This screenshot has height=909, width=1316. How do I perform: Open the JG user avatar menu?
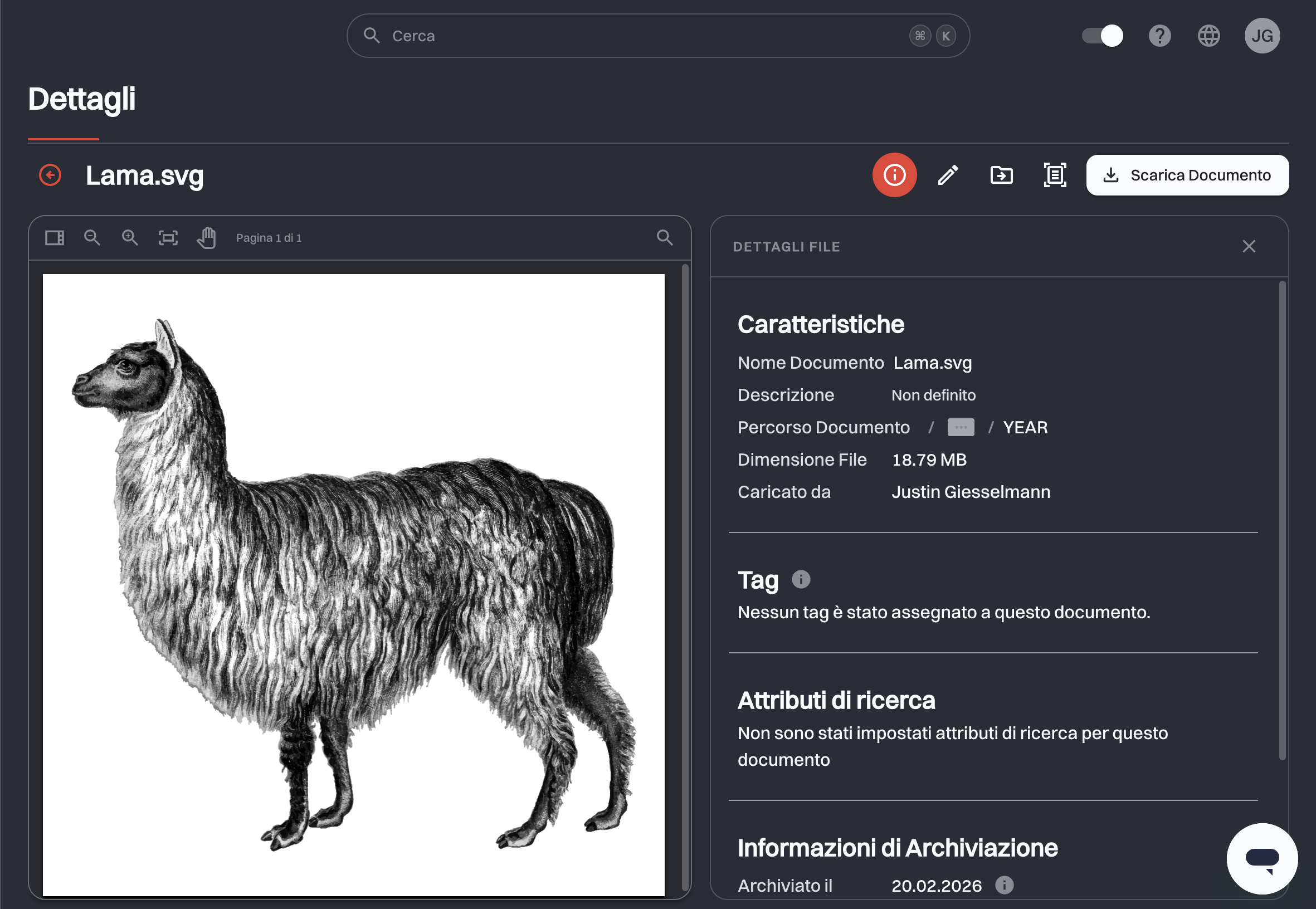[1262, 36]
